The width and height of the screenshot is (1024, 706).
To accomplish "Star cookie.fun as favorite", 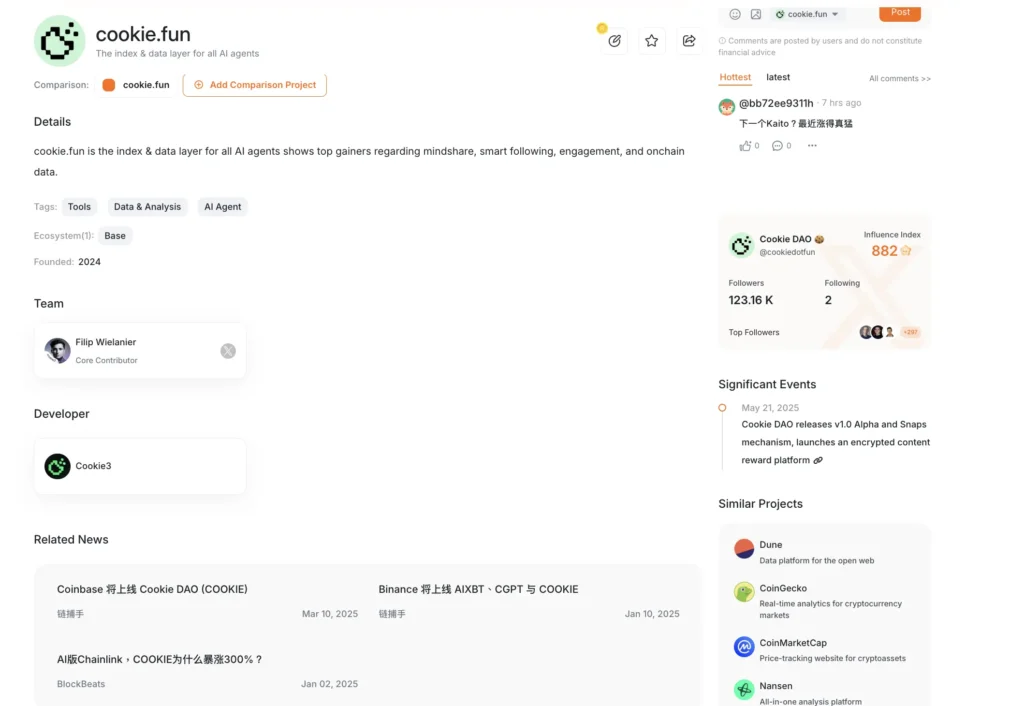I will pos(652,41).
